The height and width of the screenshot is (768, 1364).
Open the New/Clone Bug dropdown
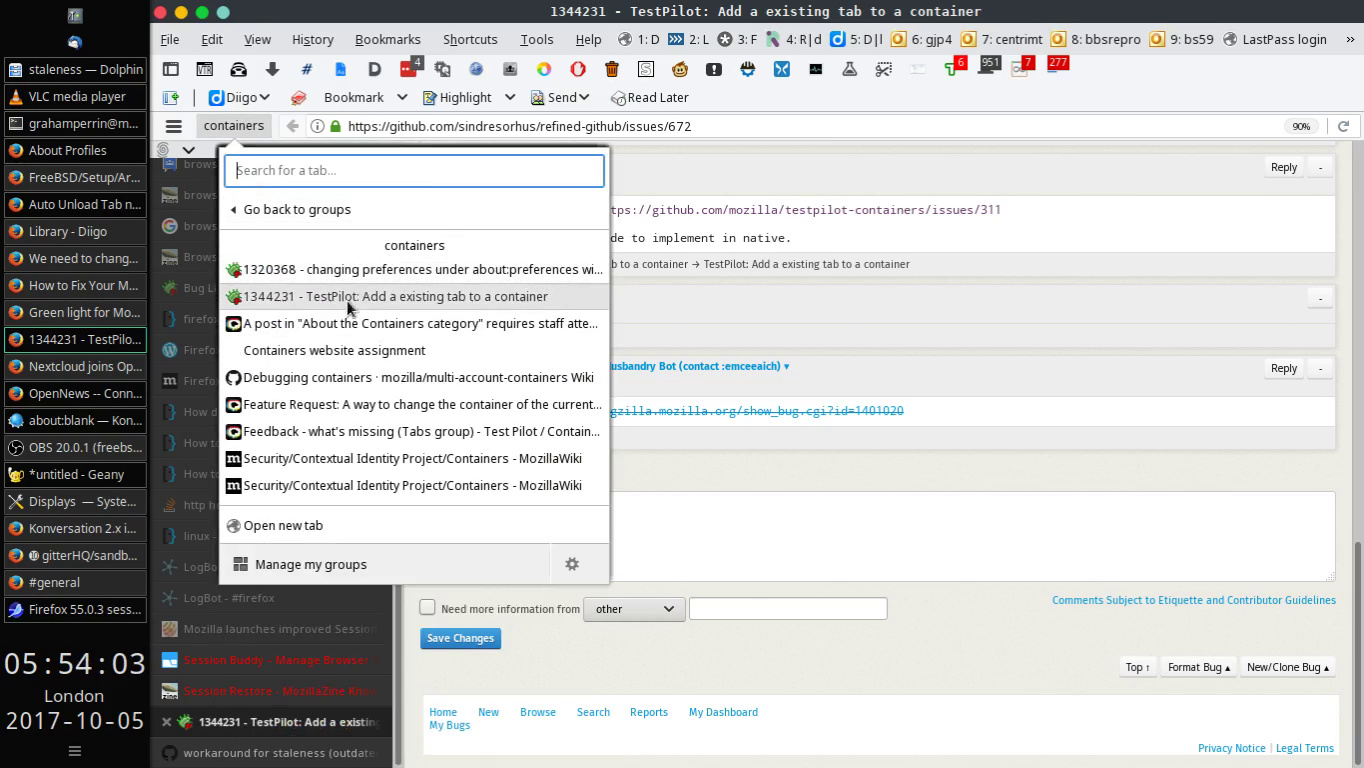[1287, 667]
